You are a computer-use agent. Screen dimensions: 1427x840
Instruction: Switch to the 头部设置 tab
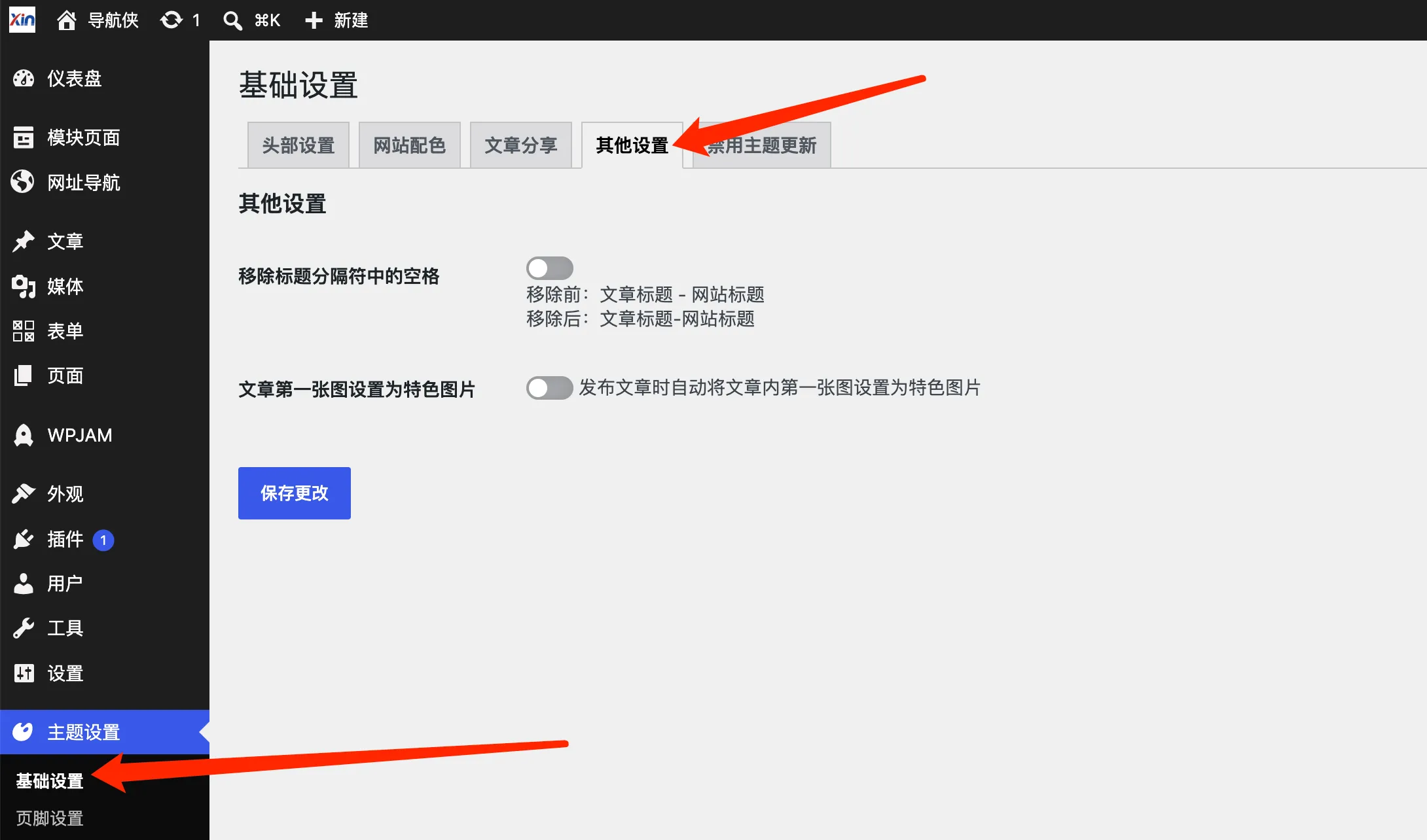pyautogui.click(x=298, y=145)
